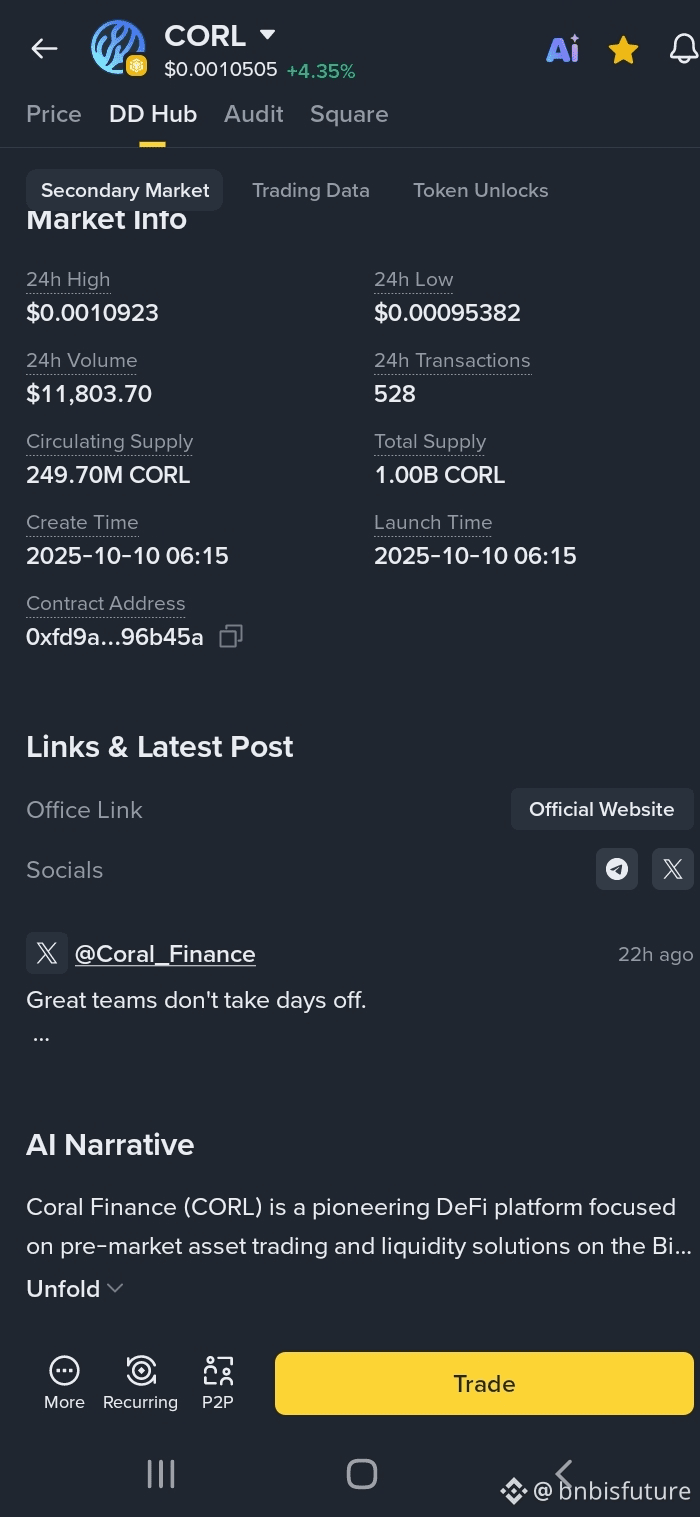Screen dimensions: 700x1517
Task: Open Telegram social icon
Action: [617, 869]
